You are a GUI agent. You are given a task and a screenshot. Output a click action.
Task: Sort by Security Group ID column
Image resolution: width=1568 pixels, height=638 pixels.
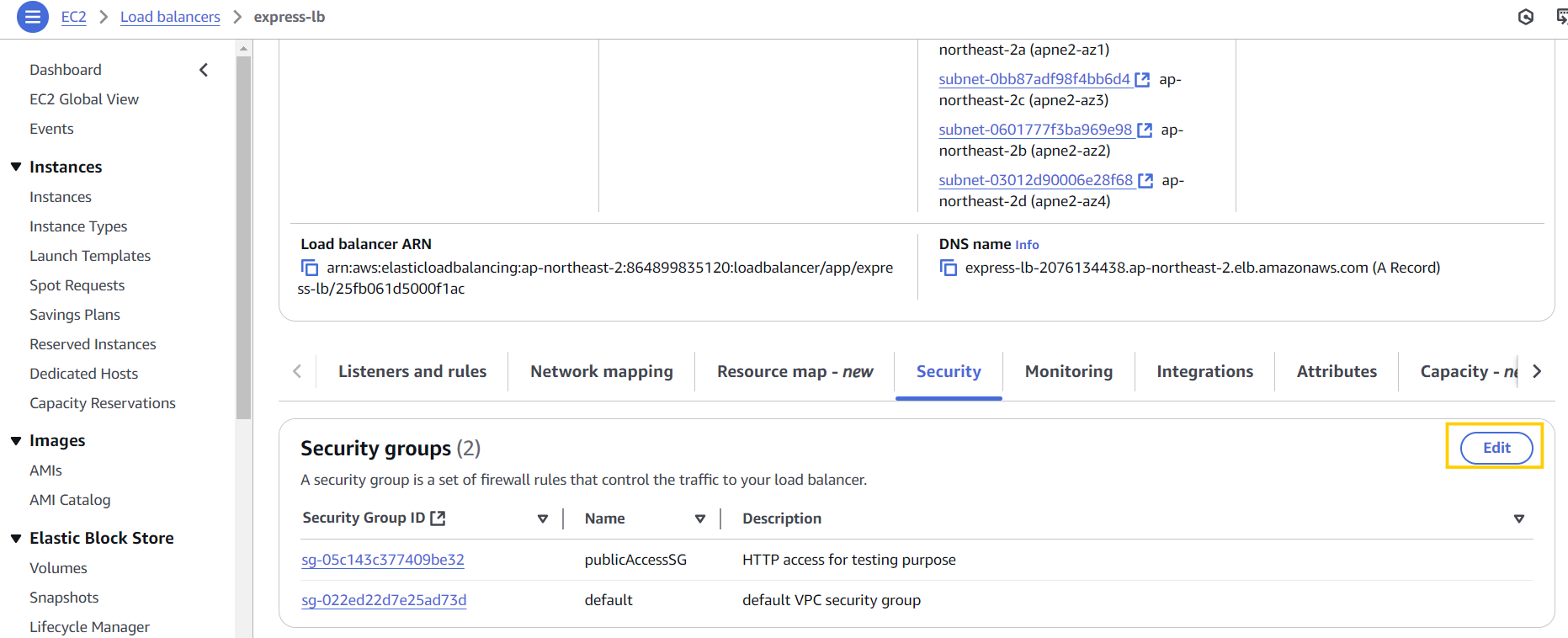tap(543, 518)
